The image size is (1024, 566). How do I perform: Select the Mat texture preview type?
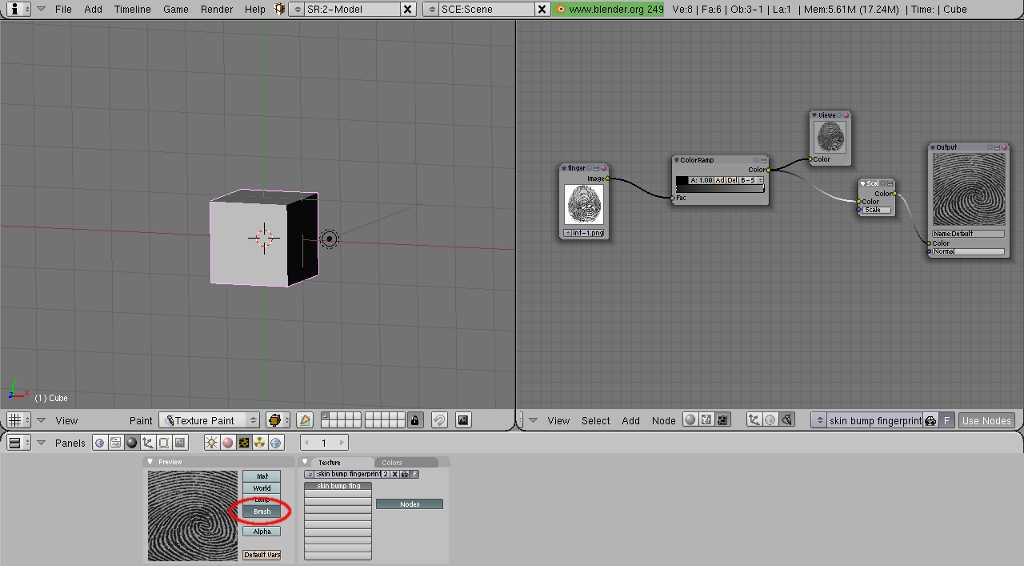pyautogui.click(x=262, y=476)
